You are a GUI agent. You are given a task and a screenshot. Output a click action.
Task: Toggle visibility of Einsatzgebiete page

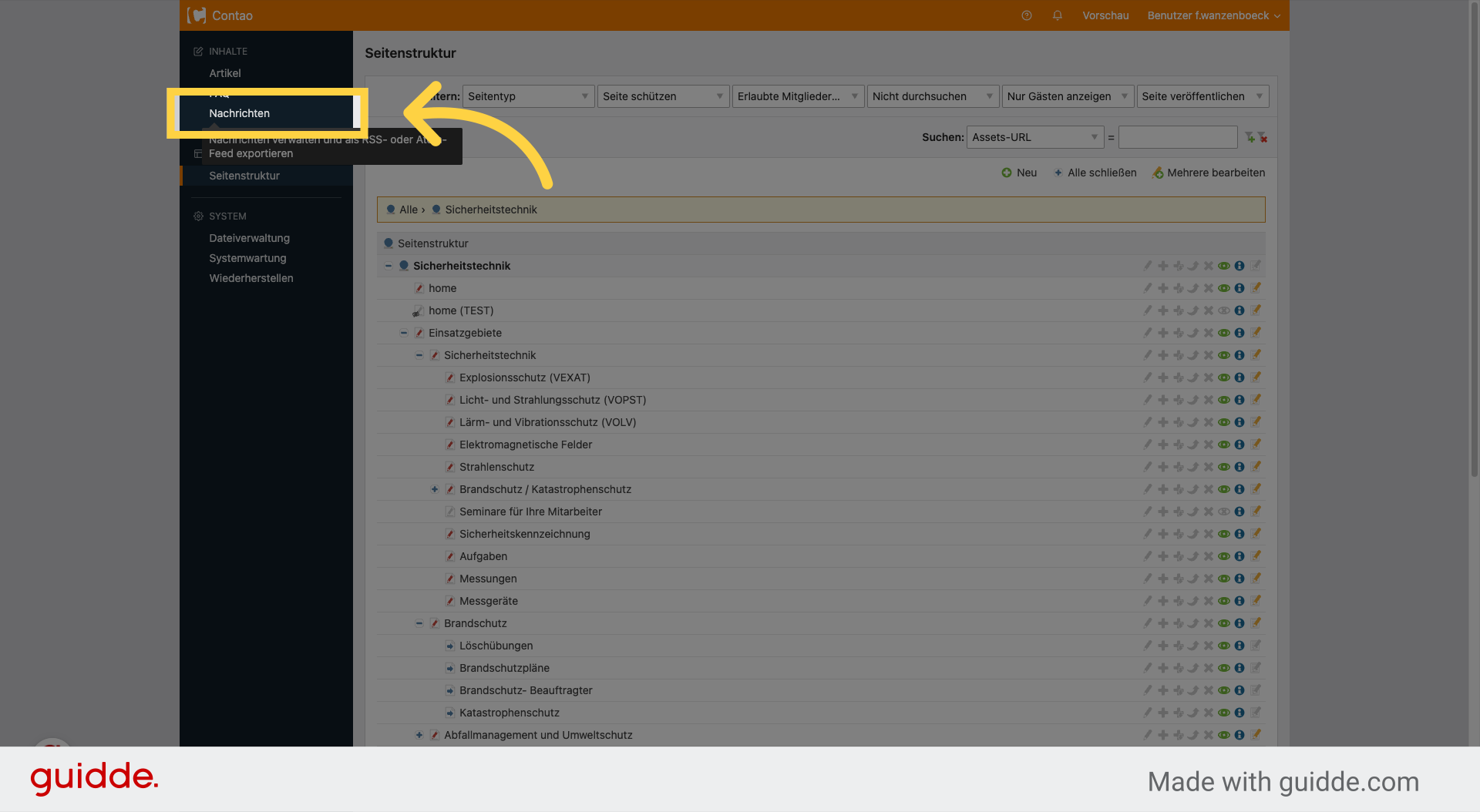pos(1224,333)
